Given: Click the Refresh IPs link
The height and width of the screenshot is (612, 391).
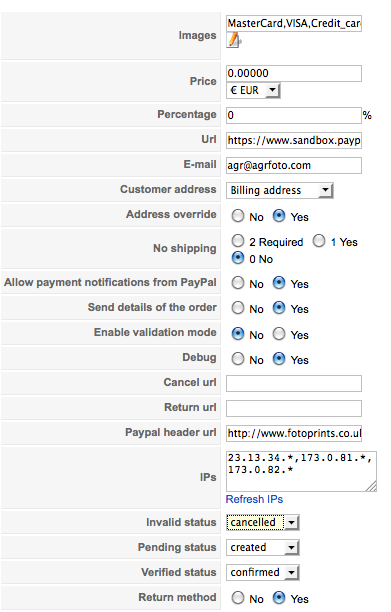Looking at the screenshot, I should (x=254, y=499).
